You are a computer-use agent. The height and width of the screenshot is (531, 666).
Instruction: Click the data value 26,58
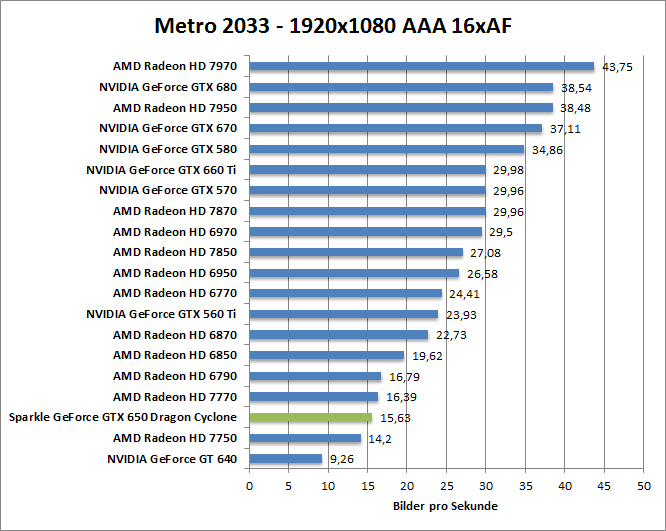point(483,274)
